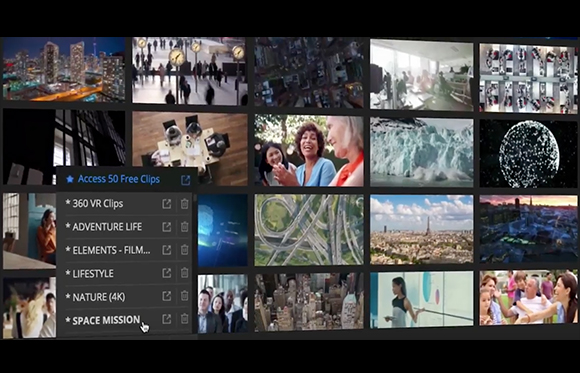Delete the ELEMENTS - FILM bin
580x373 pixels.
point(184,250)
